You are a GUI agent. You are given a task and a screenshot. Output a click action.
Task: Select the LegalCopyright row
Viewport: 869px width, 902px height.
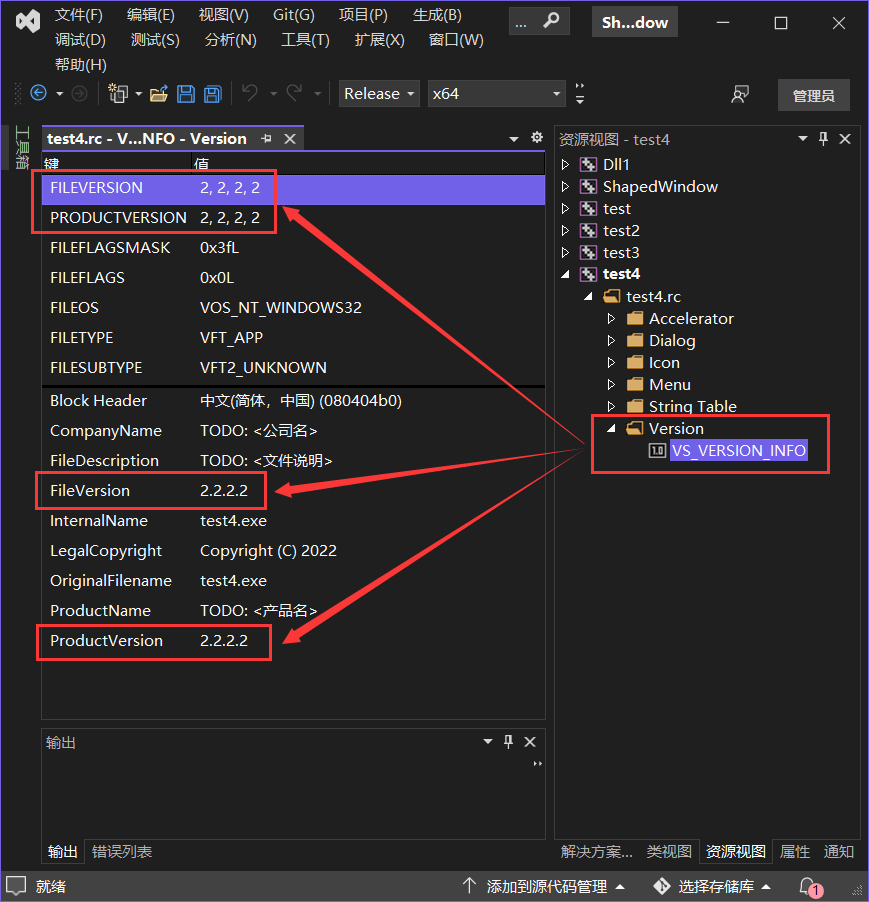click(293, 551)
